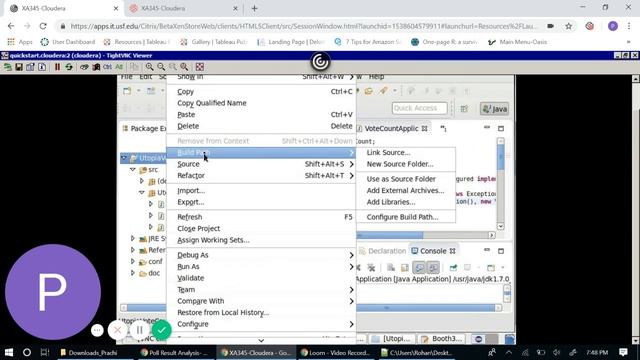Expand the Configure submenu arrow
The width and height of the screenshot is (640, 360).
point(351,324)
